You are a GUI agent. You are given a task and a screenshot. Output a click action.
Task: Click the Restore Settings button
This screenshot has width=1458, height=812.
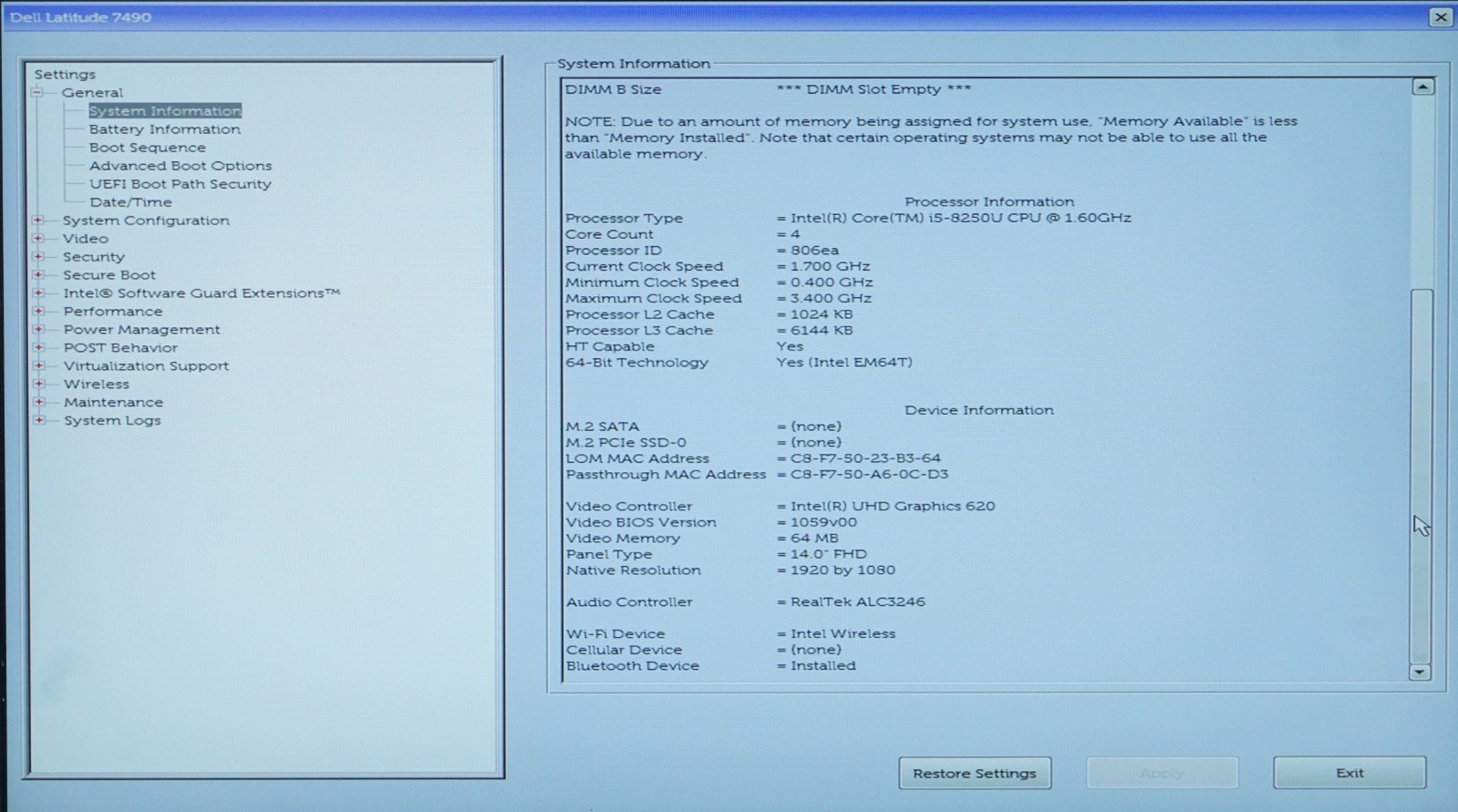(975, 773)
